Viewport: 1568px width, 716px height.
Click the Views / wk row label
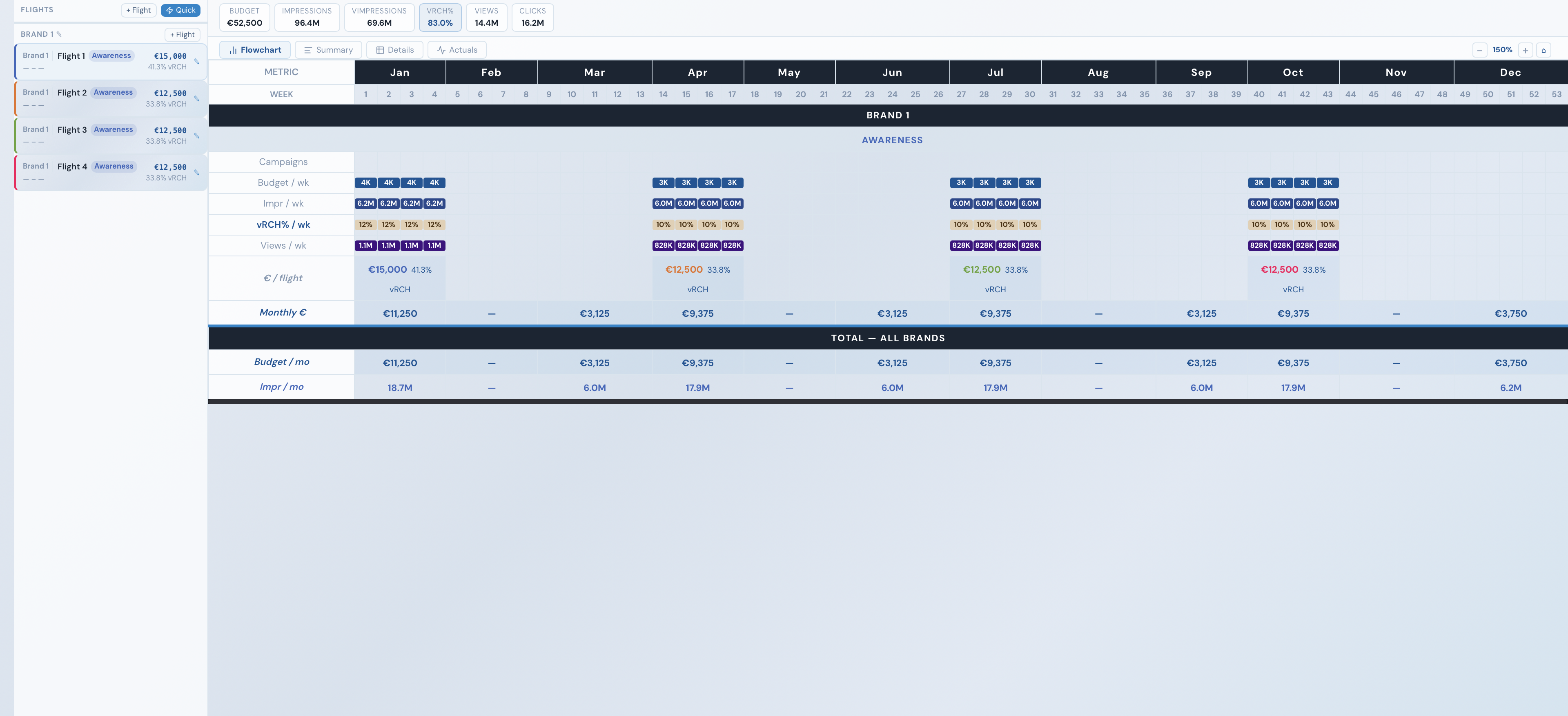pyautogui.click(x=283, y=245)
